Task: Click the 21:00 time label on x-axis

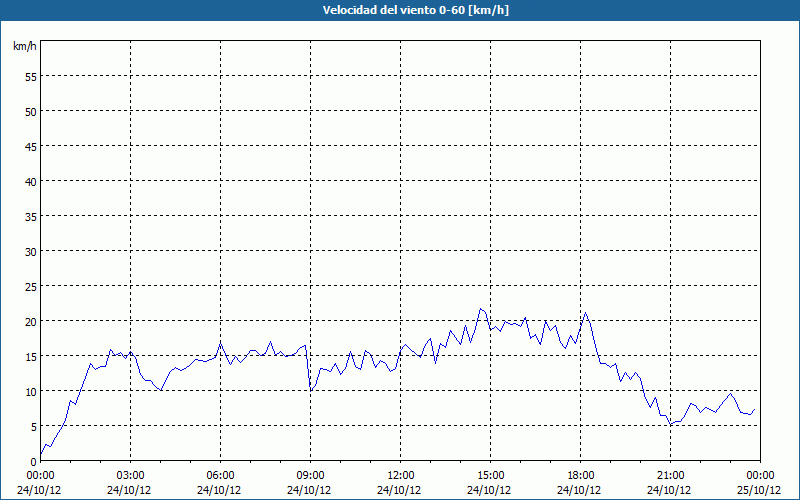Action: click(670, 476)
